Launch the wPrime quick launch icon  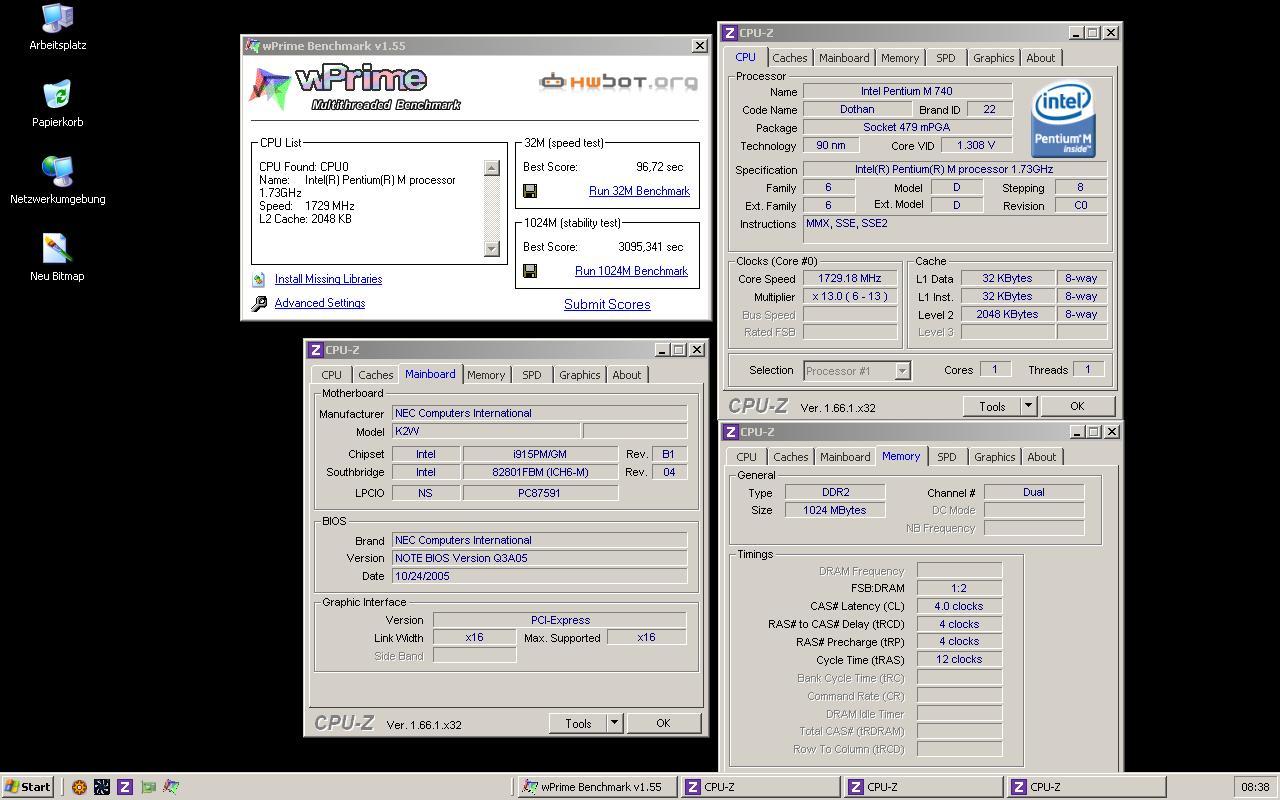pos(171,787)
